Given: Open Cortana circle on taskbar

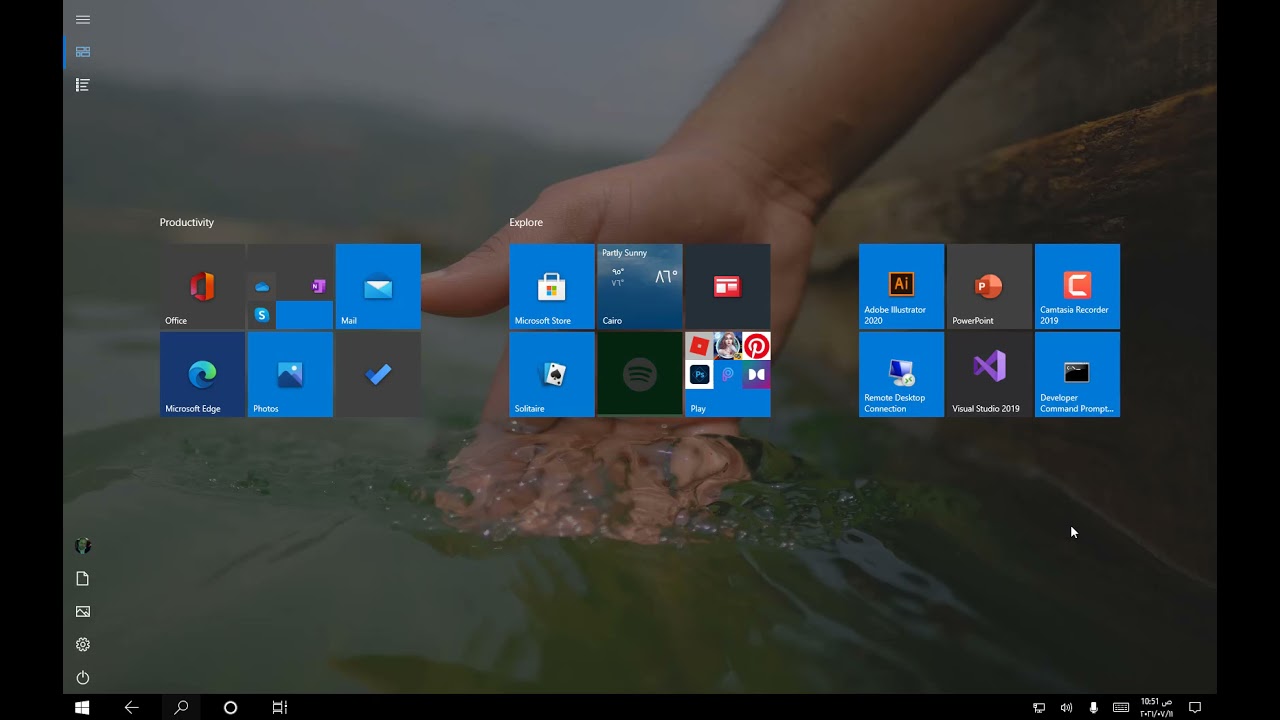Looking at the screenshot, I should [230, 707].
